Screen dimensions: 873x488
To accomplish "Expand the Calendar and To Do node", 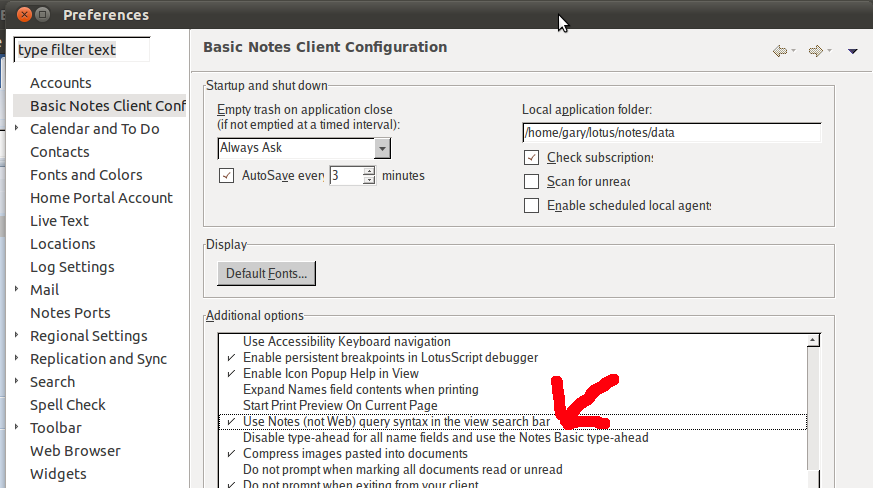I will coord(16,128).
